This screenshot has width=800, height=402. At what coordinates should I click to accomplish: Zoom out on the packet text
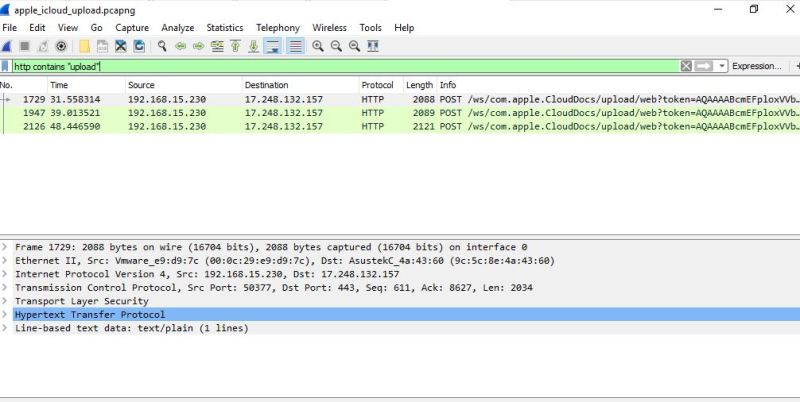pos(336,46)
